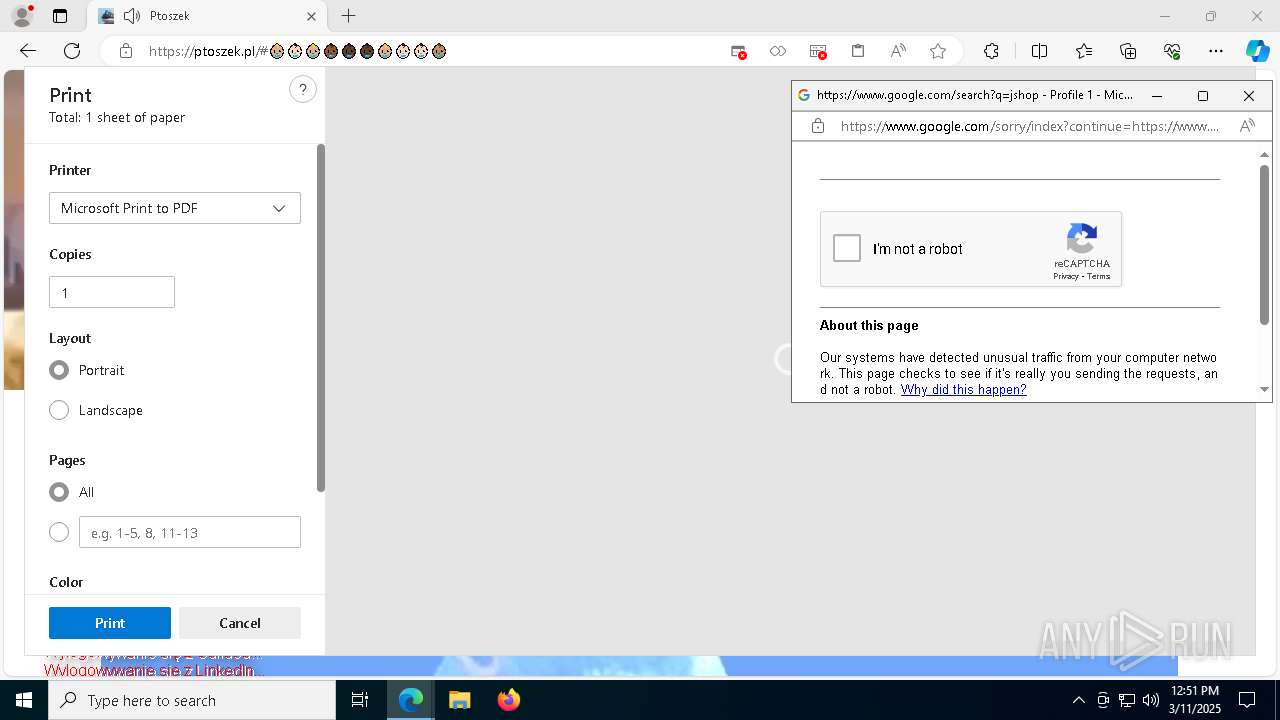The width and height of the screenshot is (1280, 720).
Task: Open Collections panel
Action: click(1128, 51)
